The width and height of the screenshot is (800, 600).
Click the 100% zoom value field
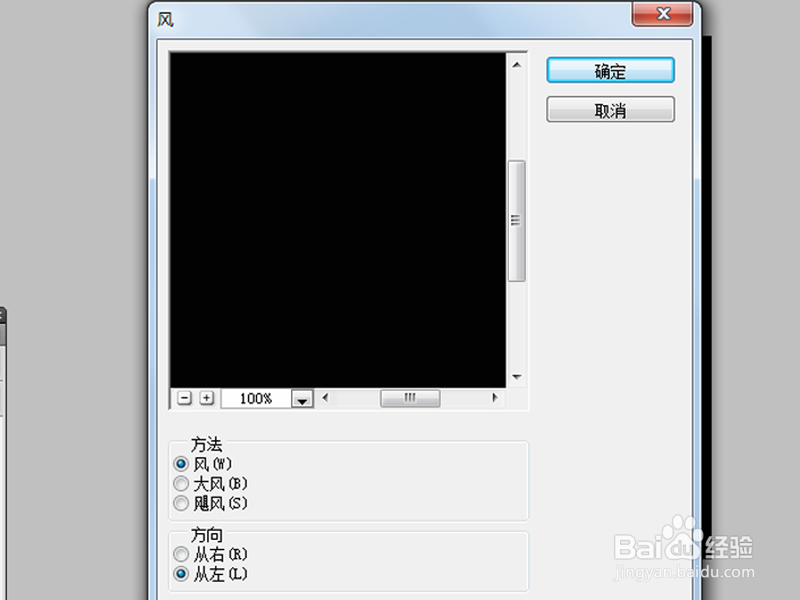point(256,398)
